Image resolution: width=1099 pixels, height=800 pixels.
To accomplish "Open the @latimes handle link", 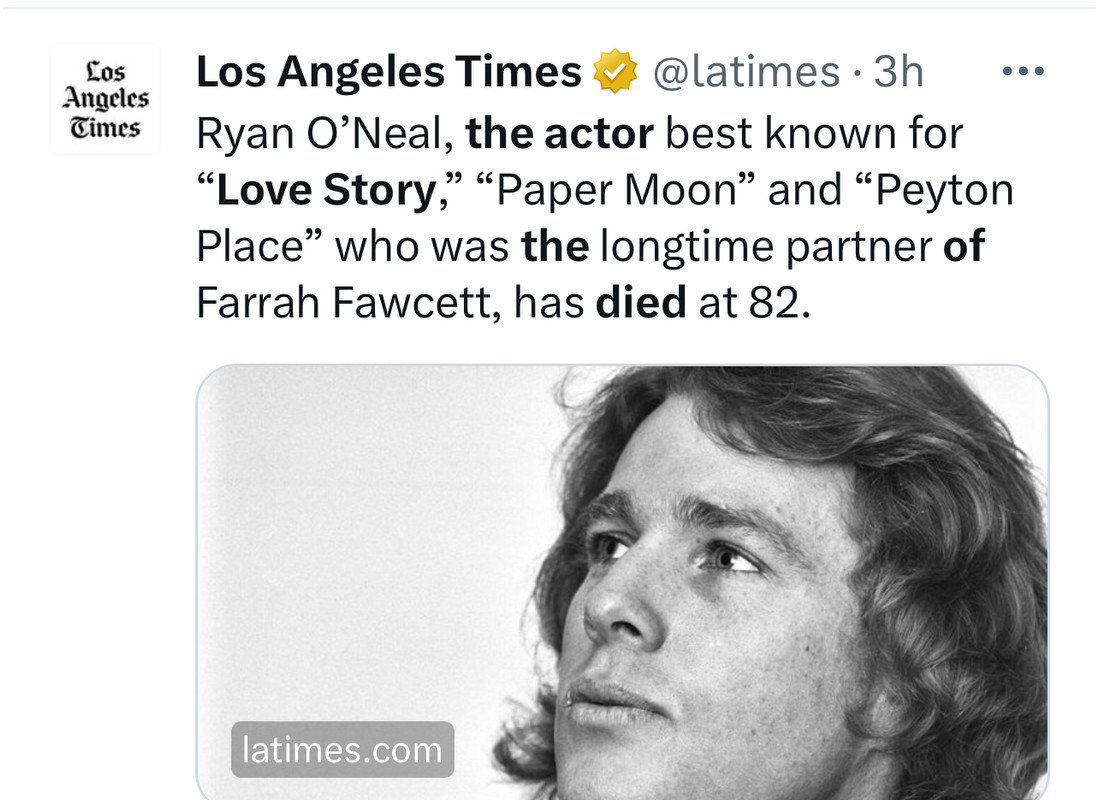I will click(746, 72).
